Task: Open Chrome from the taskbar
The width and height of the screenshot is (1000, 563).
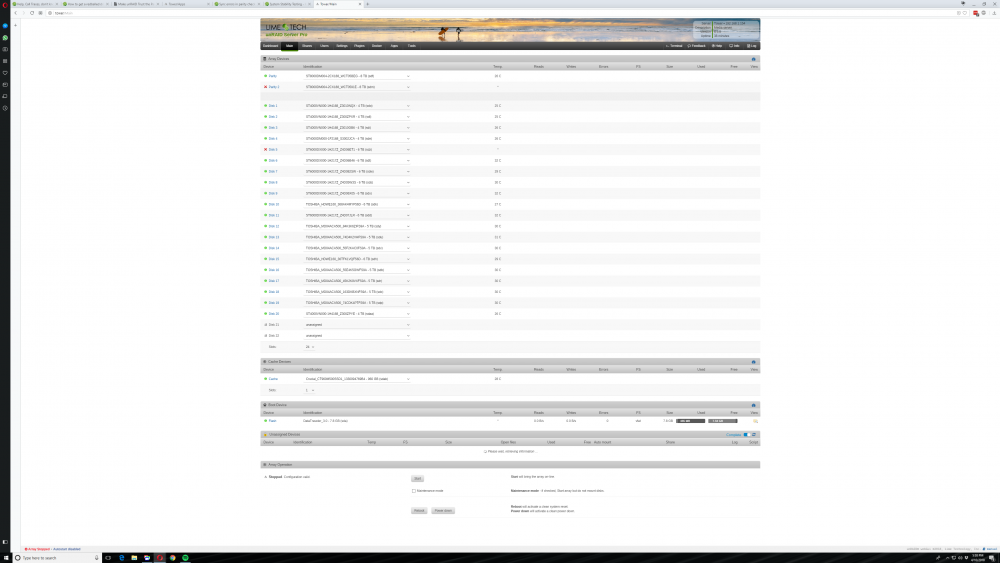Action: click(172, 558)
